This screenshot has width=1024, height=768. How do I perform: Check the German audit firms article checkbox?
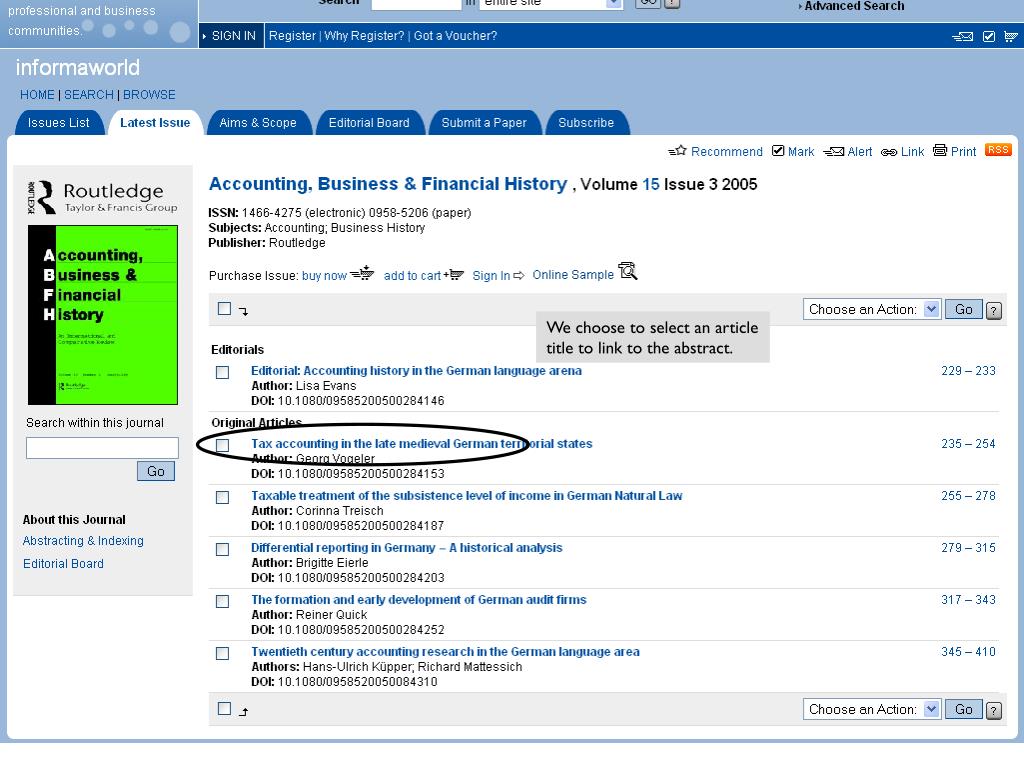click(x=223, y=601)
